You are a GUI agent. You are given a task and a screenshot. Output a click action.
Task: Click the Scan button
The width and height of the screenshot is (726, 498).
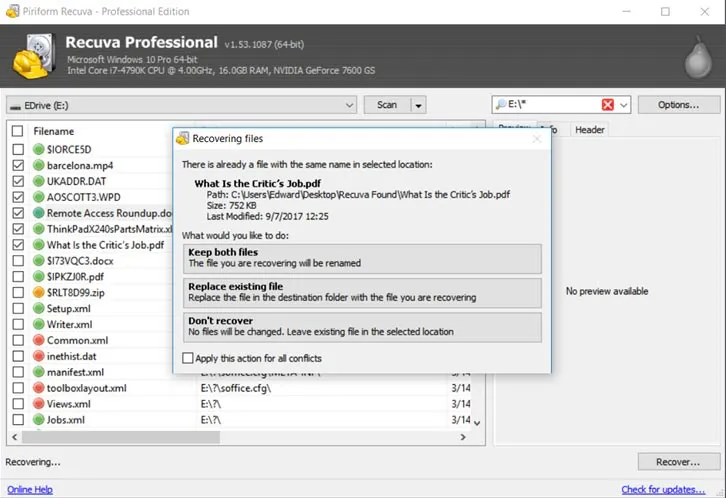(x=387, y=105)
